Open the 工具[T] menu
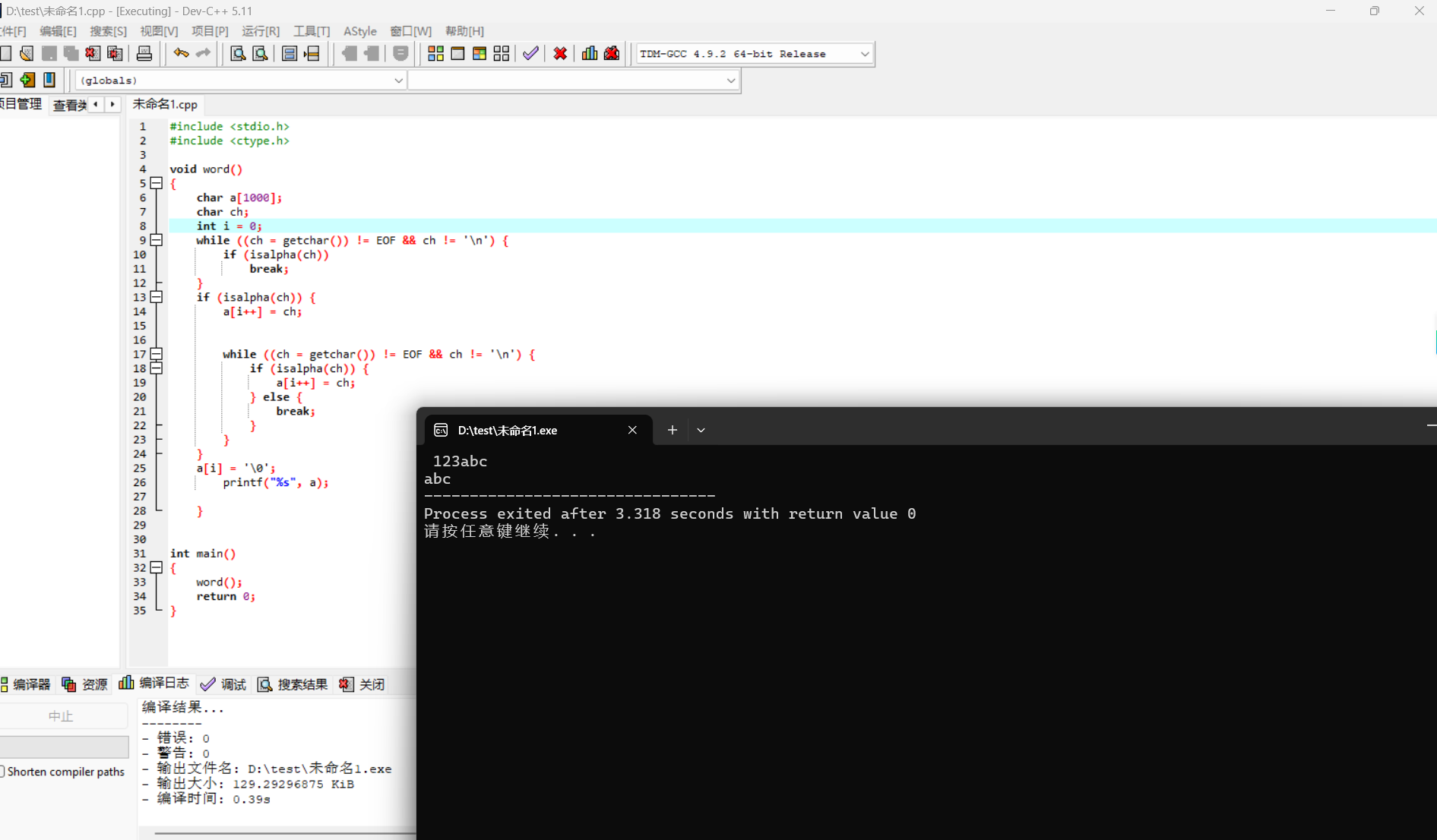 [312, 31]
